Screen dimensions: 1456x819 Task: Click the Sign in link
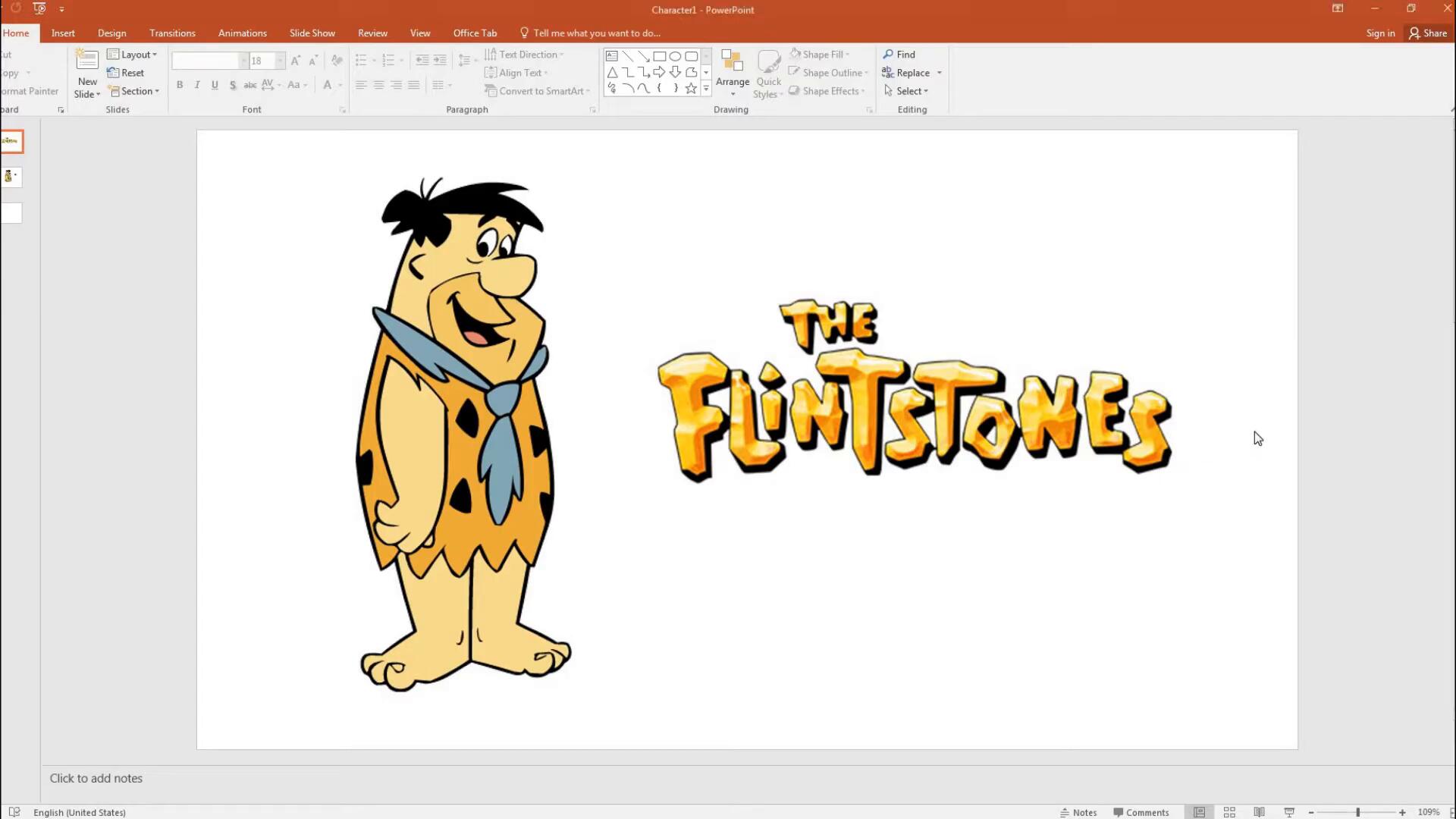(1380, 33)
